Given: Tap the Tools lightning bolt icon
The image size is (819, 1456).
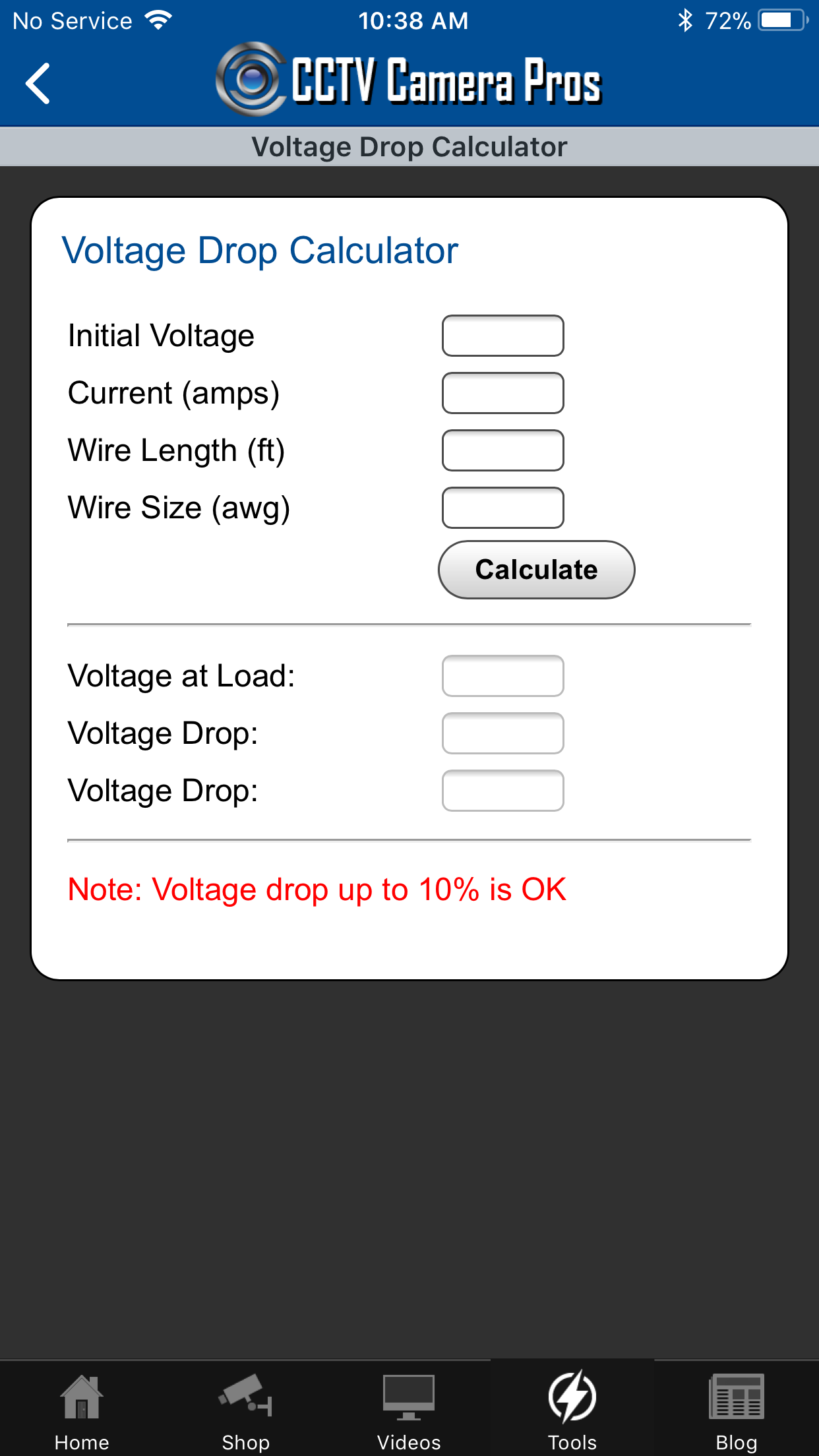Looking at the screenshot, I should click(572, 1397).
